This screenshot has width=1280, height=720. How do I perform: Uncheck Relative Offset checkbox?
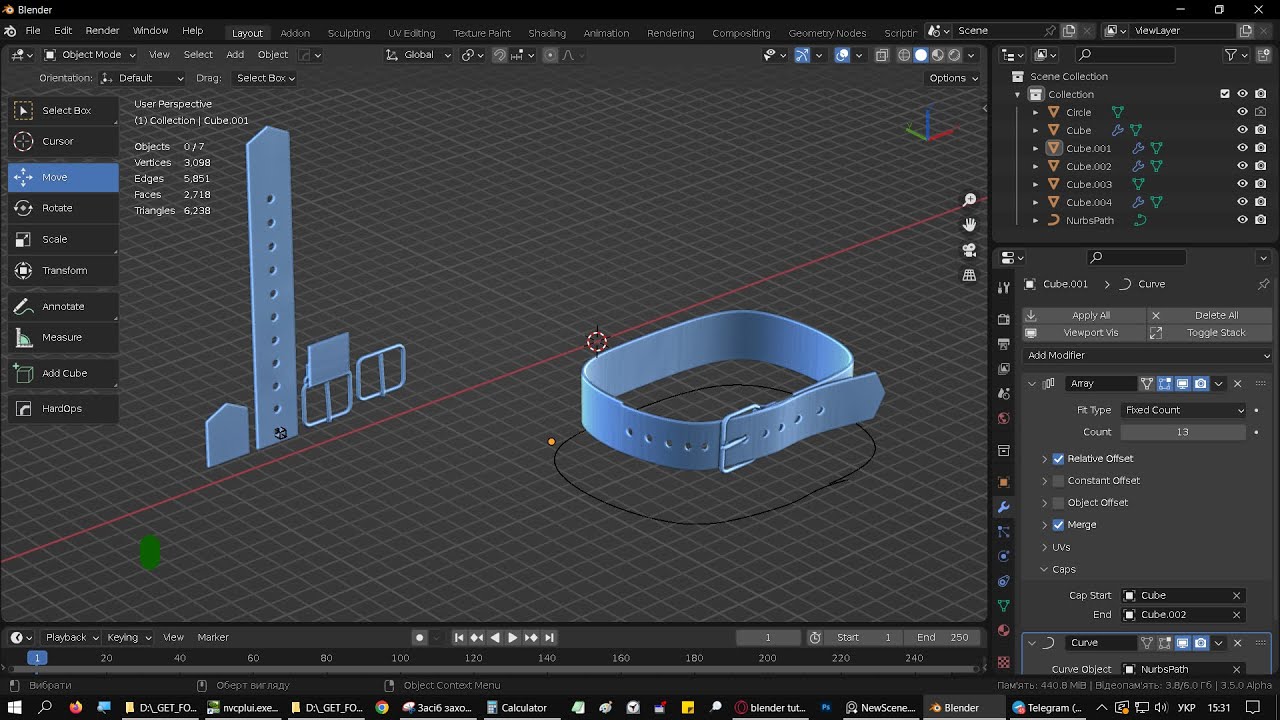[x=1059, y=458]
